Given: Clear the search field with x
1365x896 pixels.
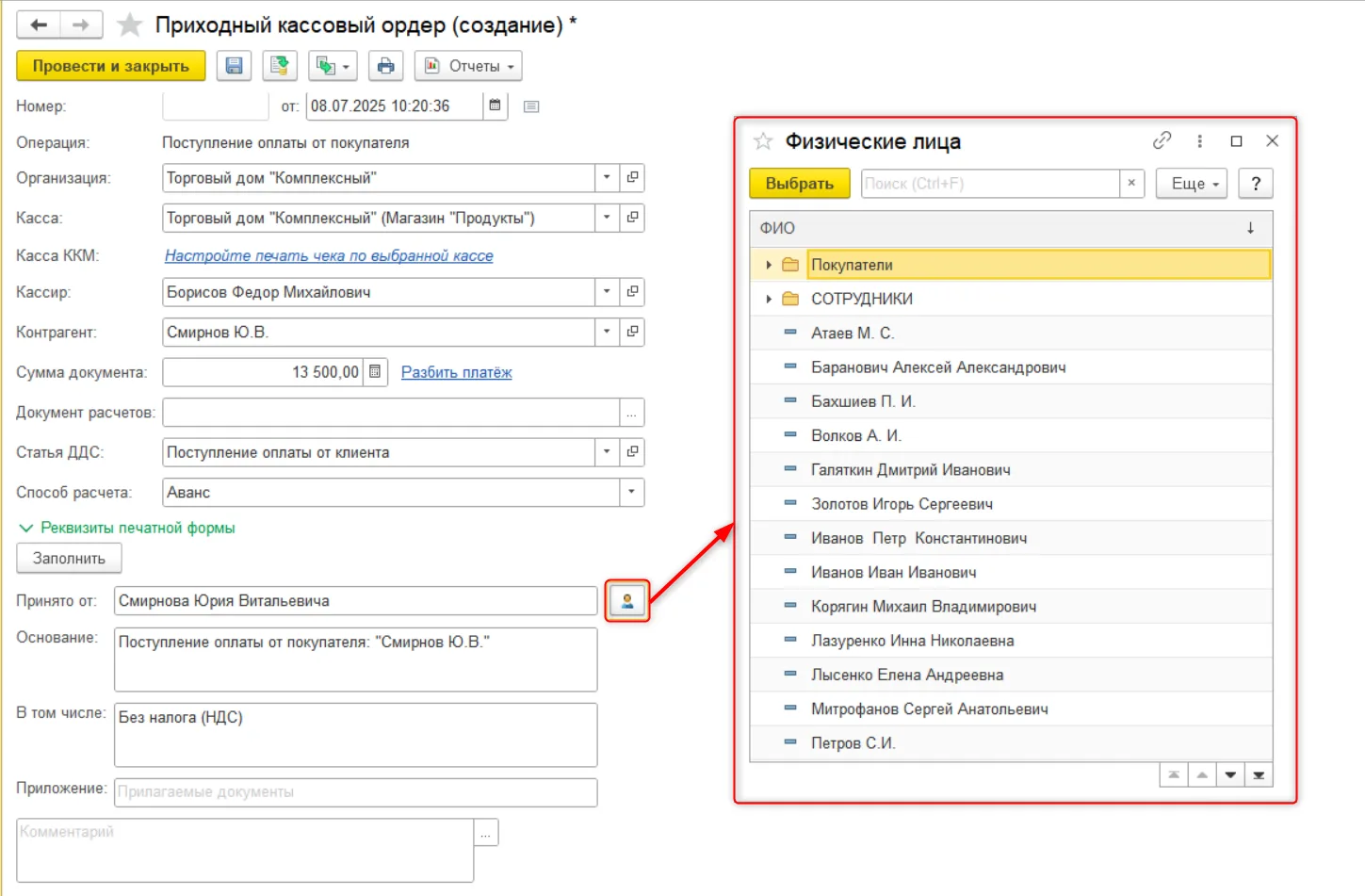Looking at the screenshot, I should point(1131,184).
